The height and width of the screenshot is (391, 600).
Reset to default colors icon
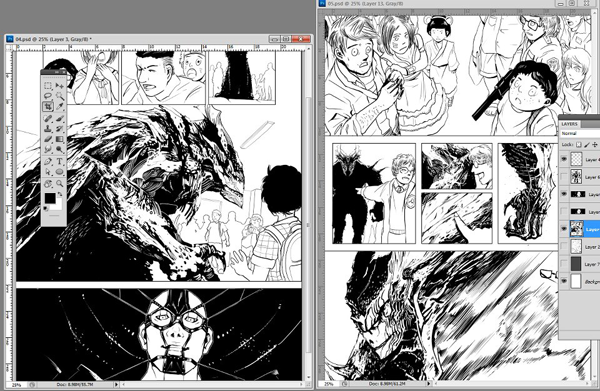pyautogui.click(x=46, y=209)
